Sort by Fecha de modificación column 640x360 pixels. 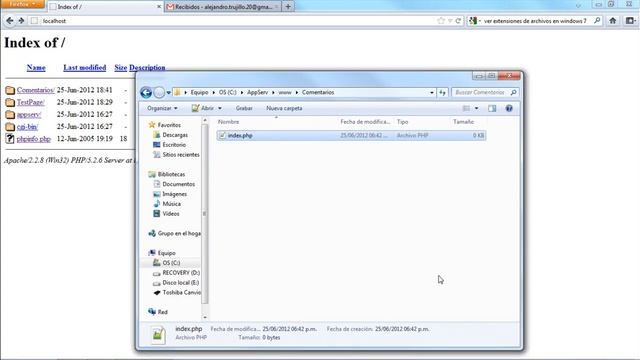coord(365,122)
